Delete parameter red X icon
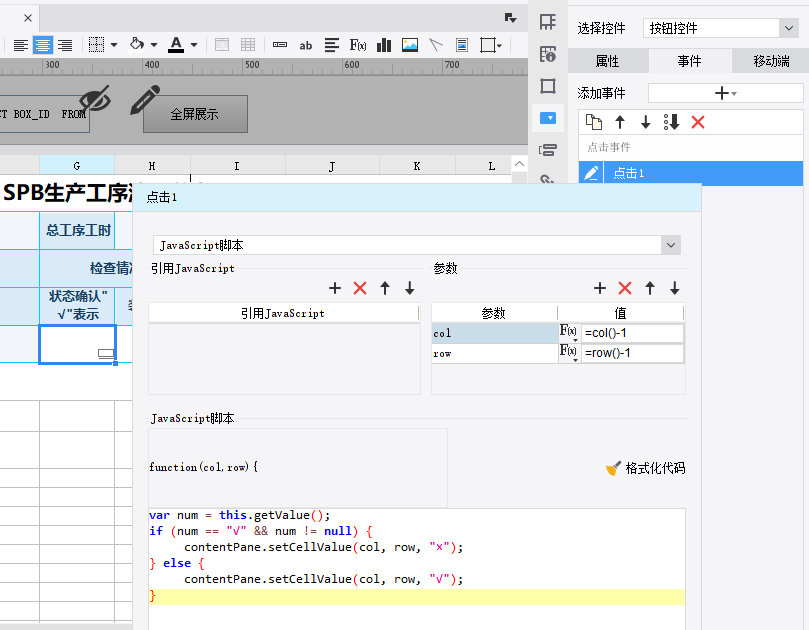The image size is (809, 630). 625,288
